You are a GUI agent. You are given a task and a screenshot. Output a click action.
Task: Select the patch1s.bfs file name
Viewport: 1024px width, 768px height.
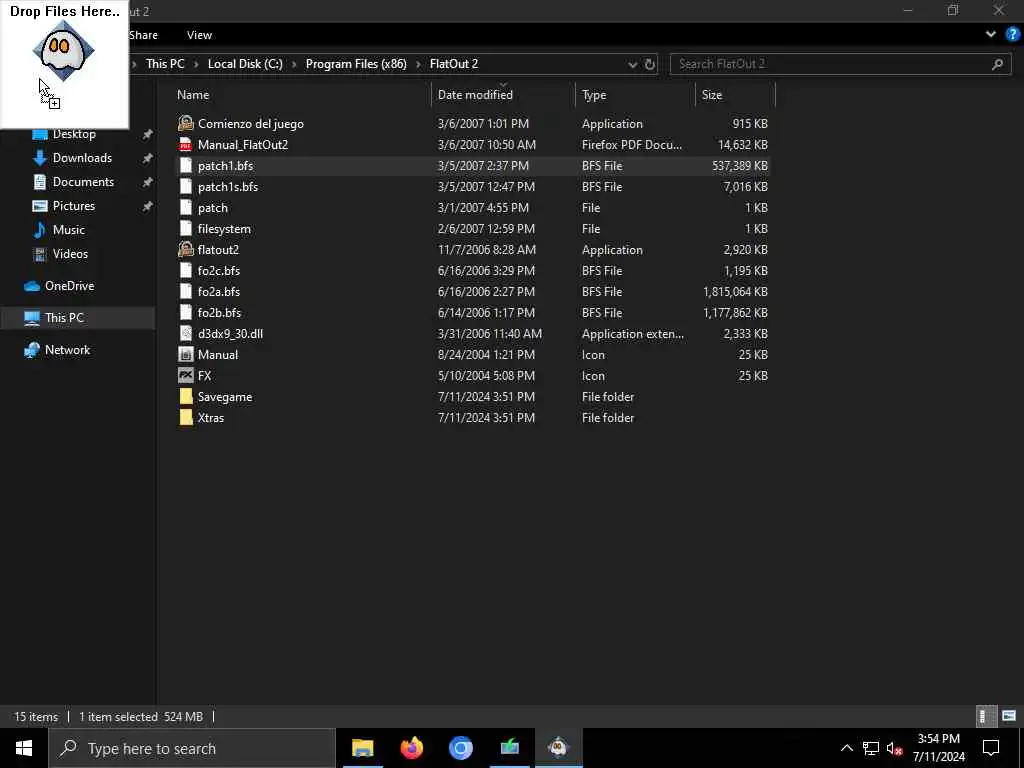(x=228, y=187)
